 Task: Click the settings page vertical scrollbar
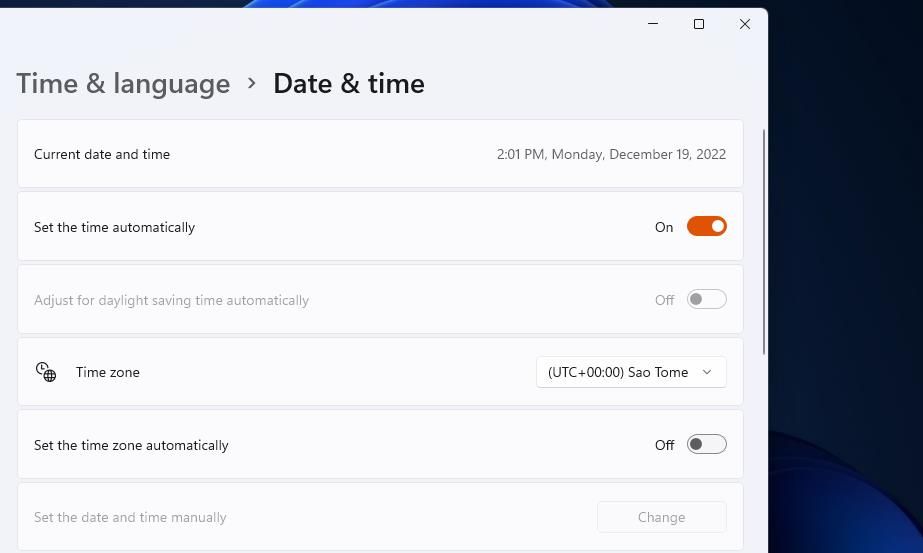(x=764, y=242)
